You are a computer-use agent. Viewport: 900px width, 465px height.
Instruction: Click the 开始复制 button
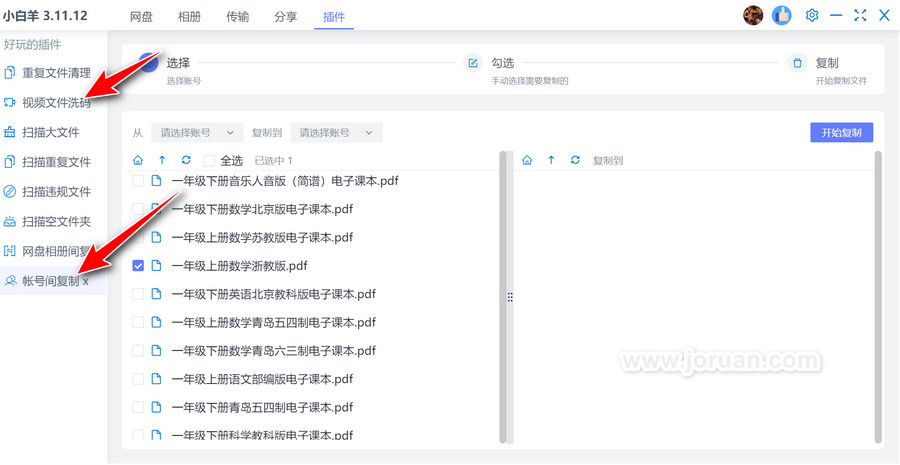tap(842, 133)
